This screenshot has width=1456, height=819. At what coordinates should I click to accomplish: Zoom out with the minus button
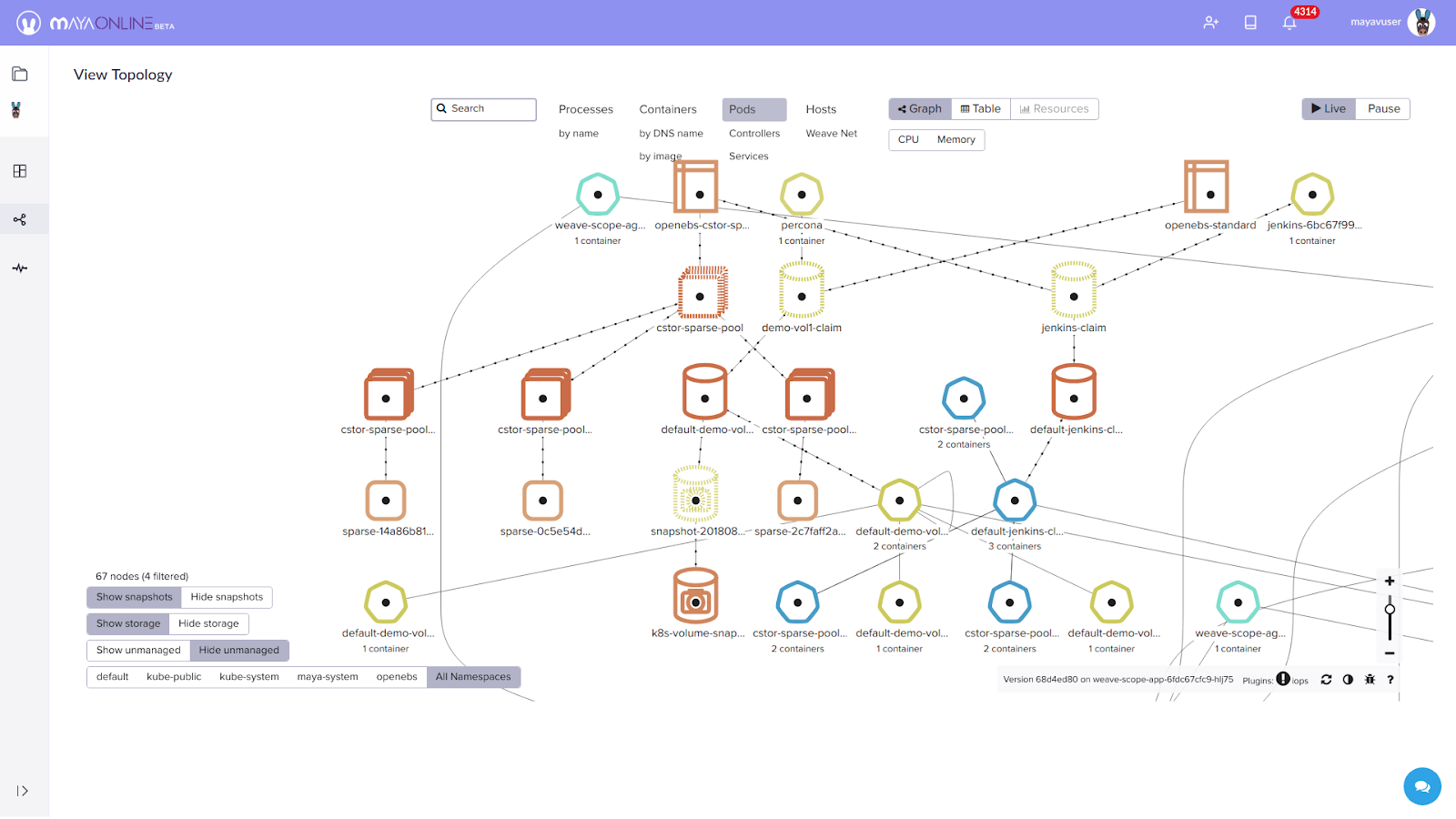click(x=1390, y=653)
